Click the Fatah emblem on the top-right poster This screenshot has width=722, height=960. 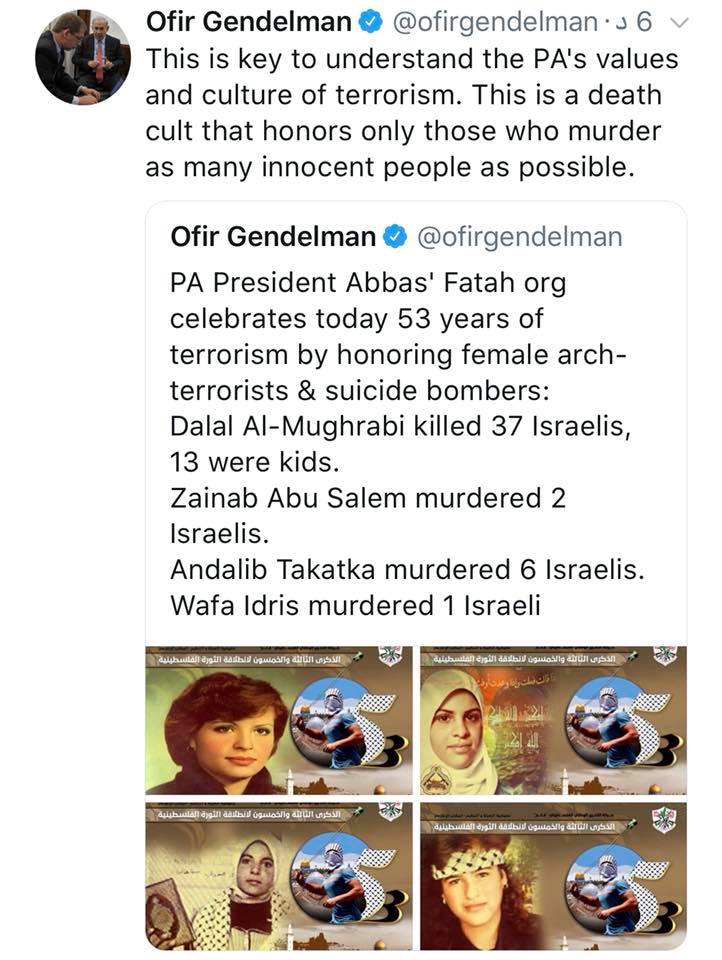pyautogui.click(x=665, y=656)
